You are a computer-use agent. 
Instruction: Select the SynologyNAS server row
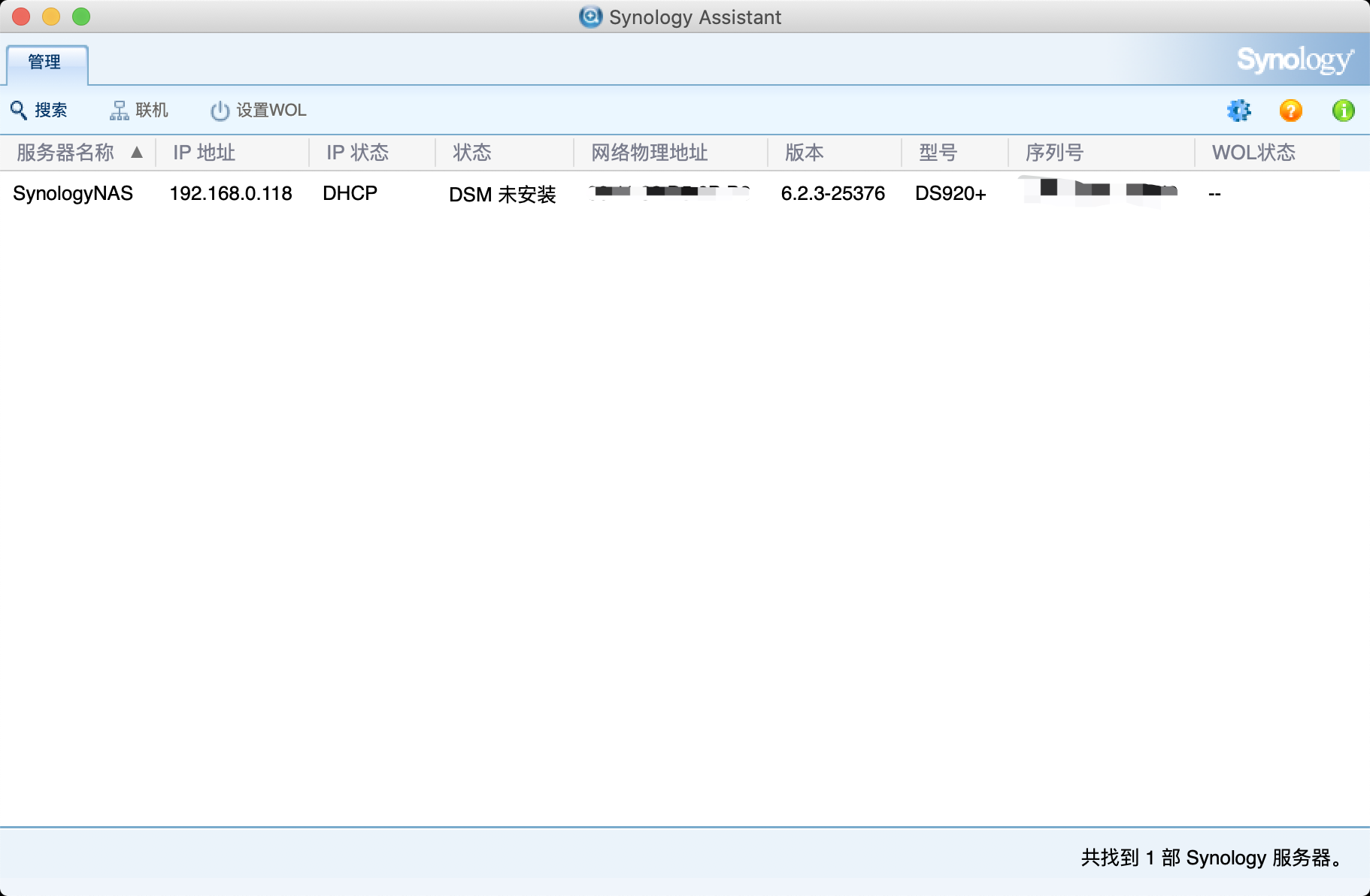tap(669, 194)
